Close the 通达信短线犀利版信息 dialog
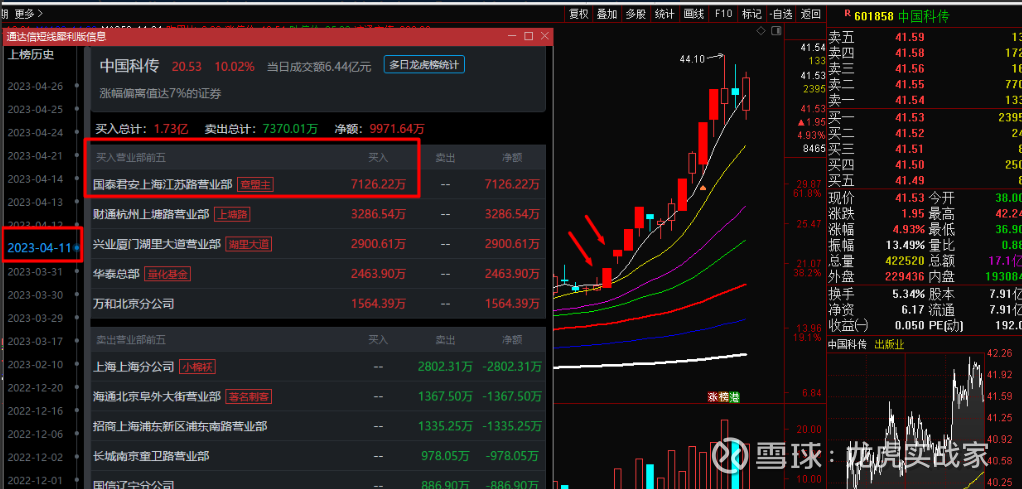Screen dimensions: 1022x489 coord(545,36)
